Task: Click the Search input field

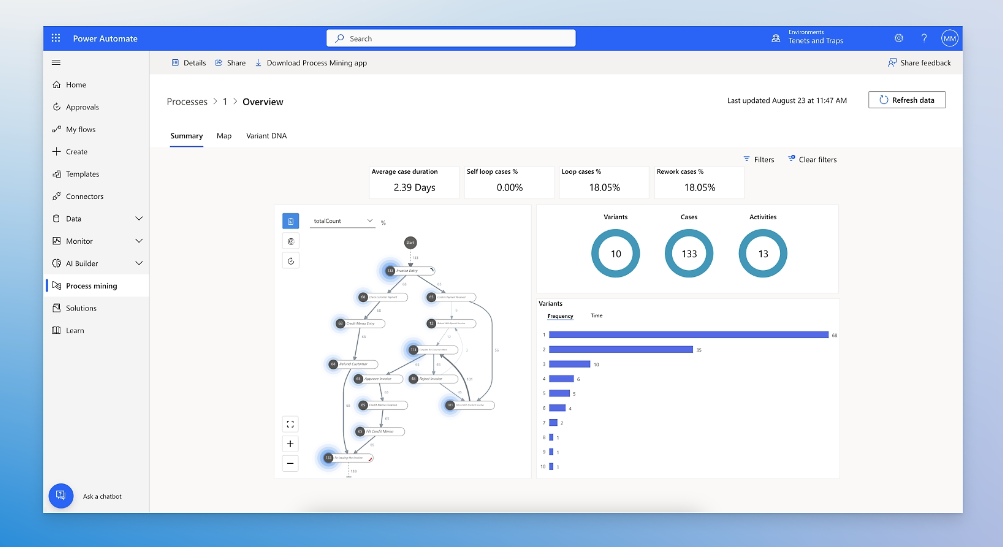Action: click(451, 38)
